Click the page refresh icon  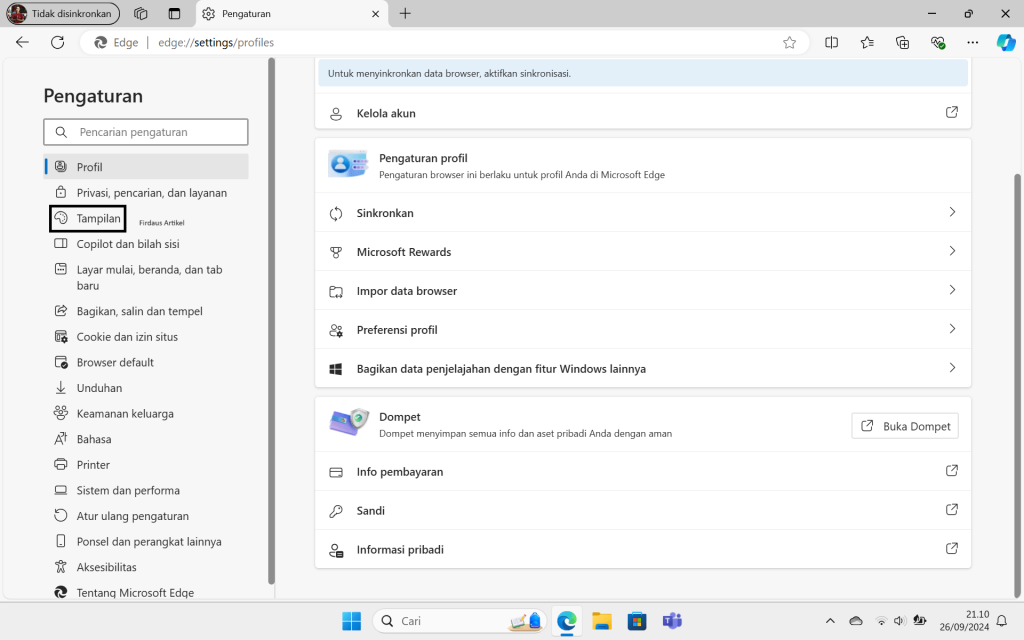point(57,42)
